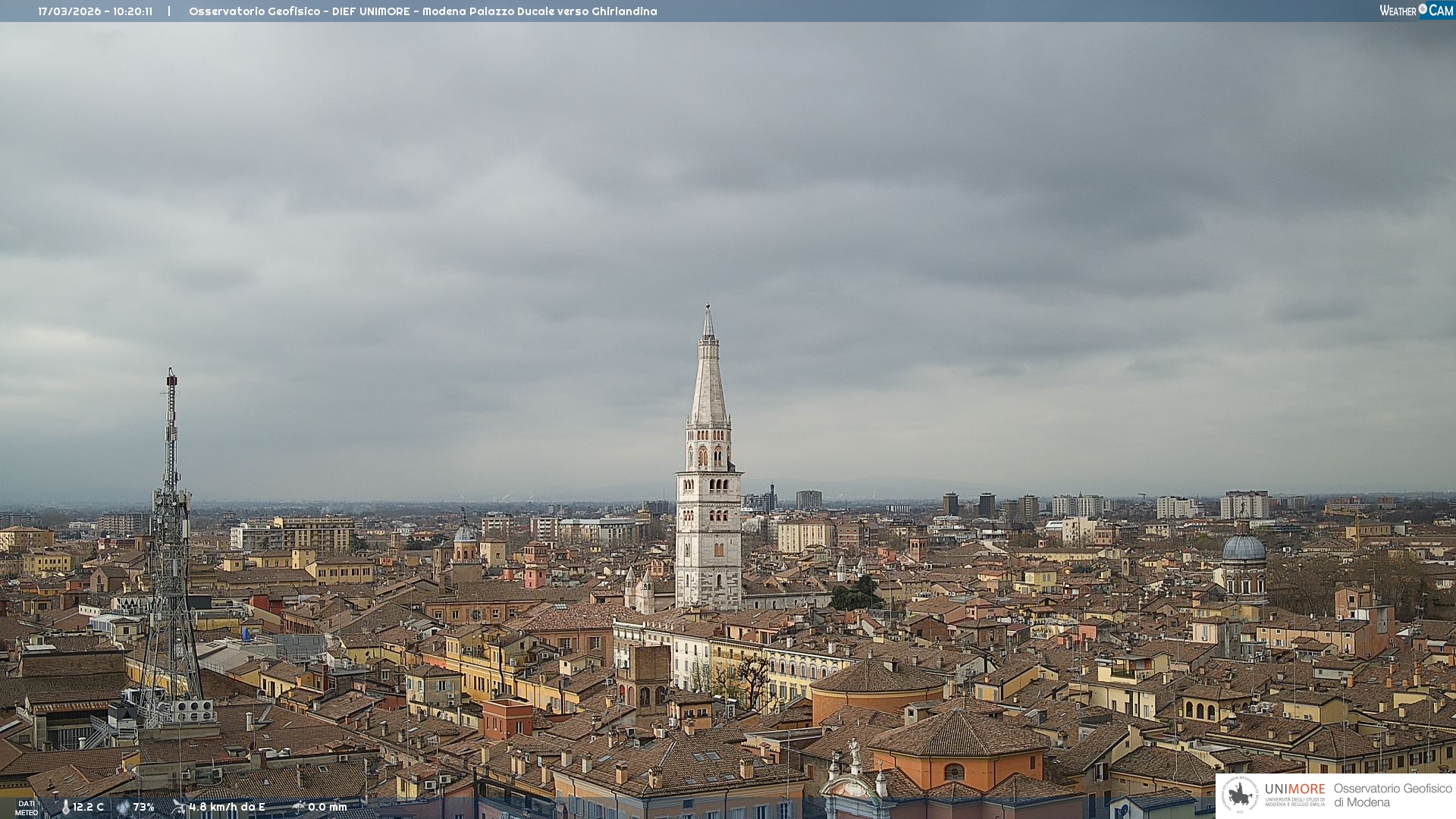Select the 73% humidity reading
Screen dimensions: 1456x819
[x=144, y=808]
